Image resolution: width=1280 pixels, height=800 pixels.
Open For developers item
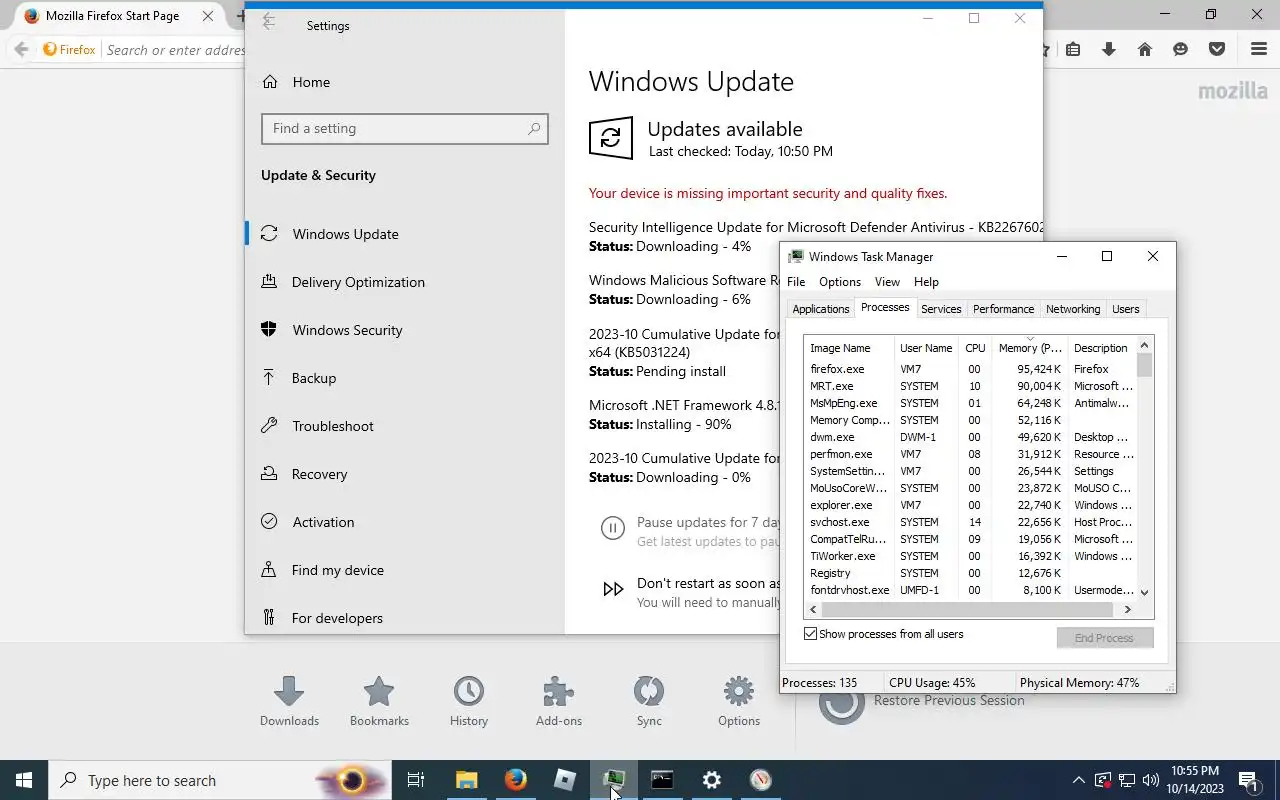point(337,618)
